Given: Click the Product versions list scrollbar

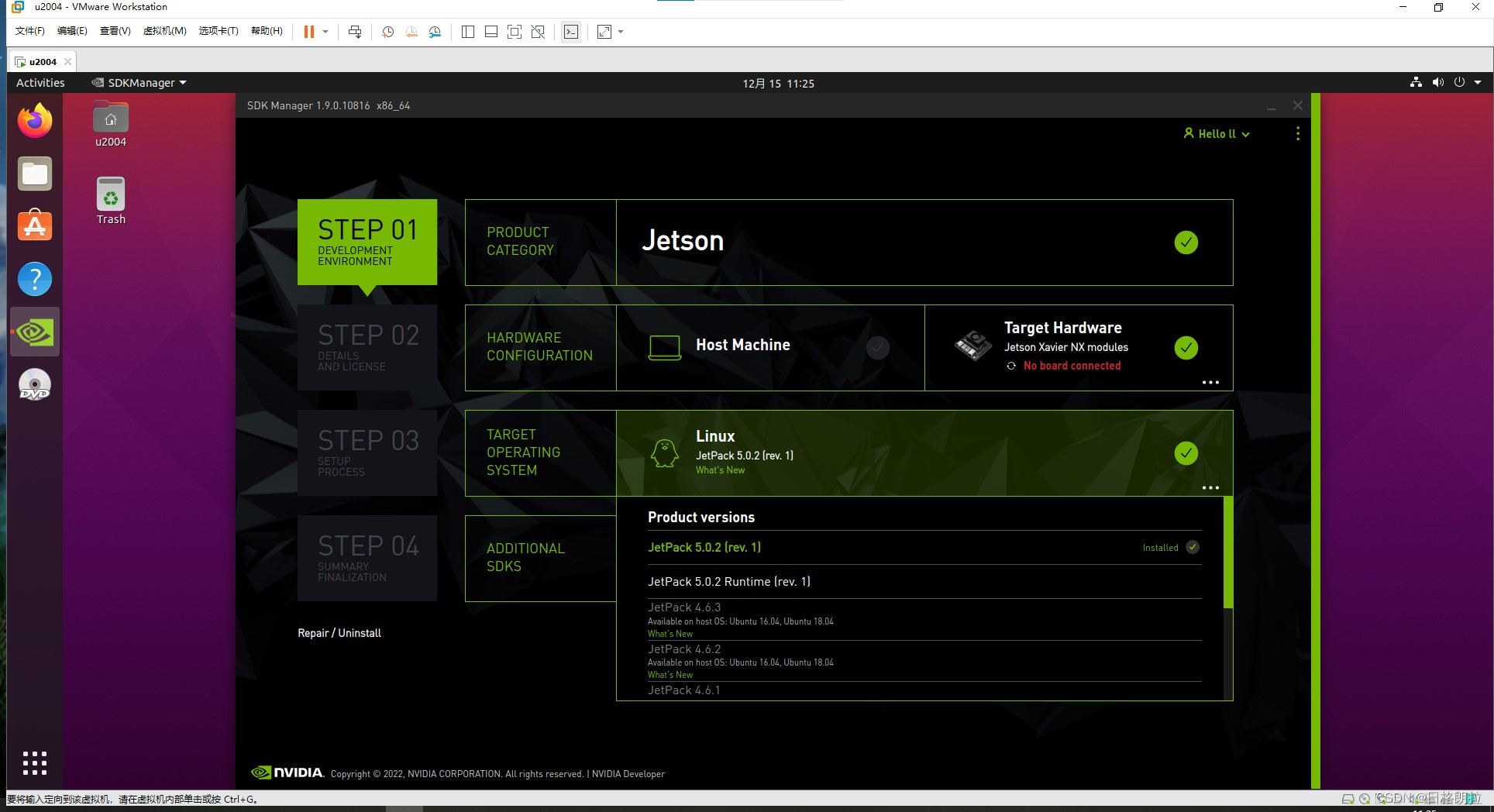Looking at the screenshot, I should [x=1227, y=552].
